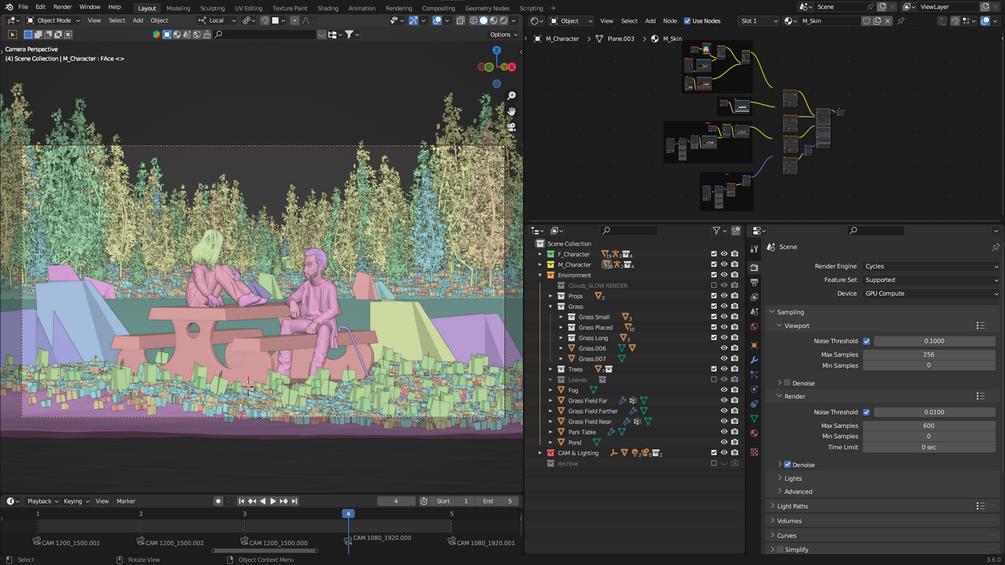Open the Output properties tab icon

click(x=754, y=283)
